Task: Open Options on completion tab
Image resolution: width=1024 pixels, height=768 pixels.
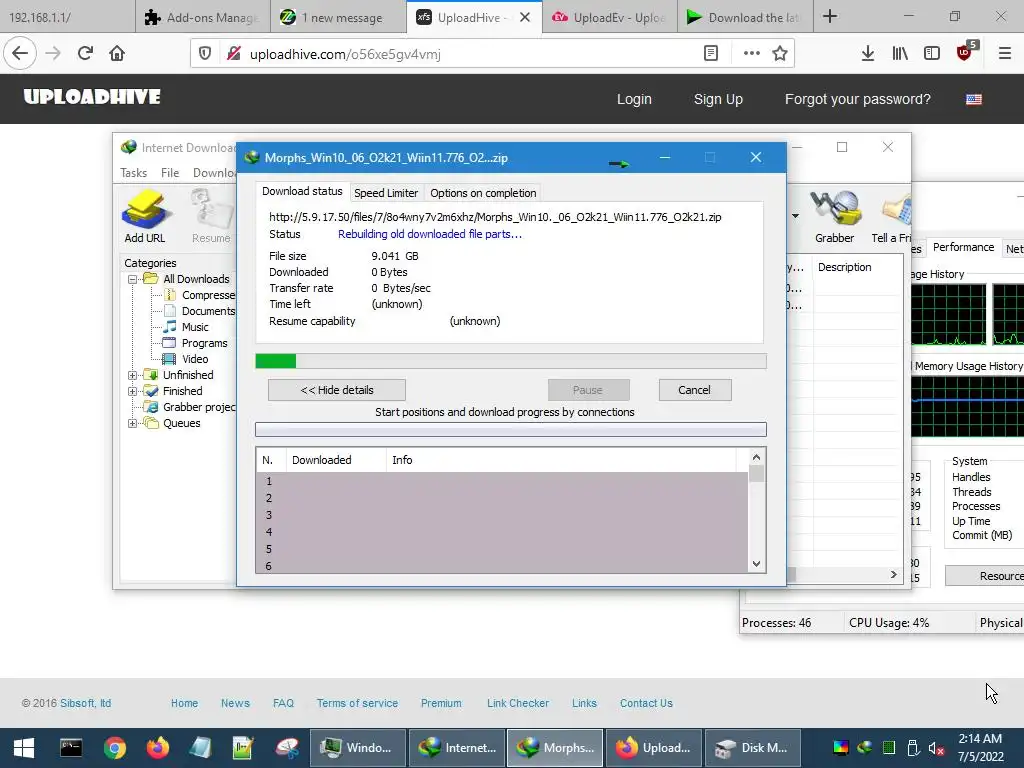Action: click(483, 193)
